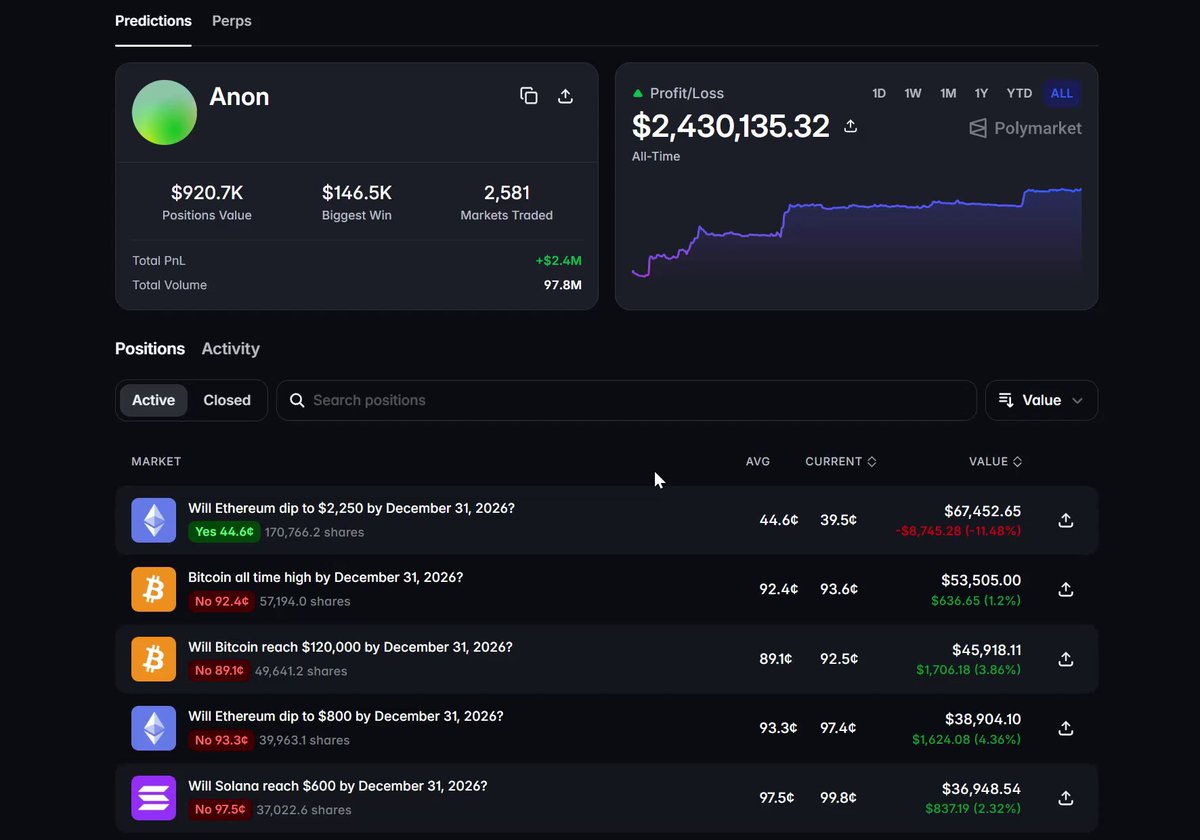Viewport: 1200px width, 840px height.
Task: Switch to the Perps tab
Action: tap(232, 21)
